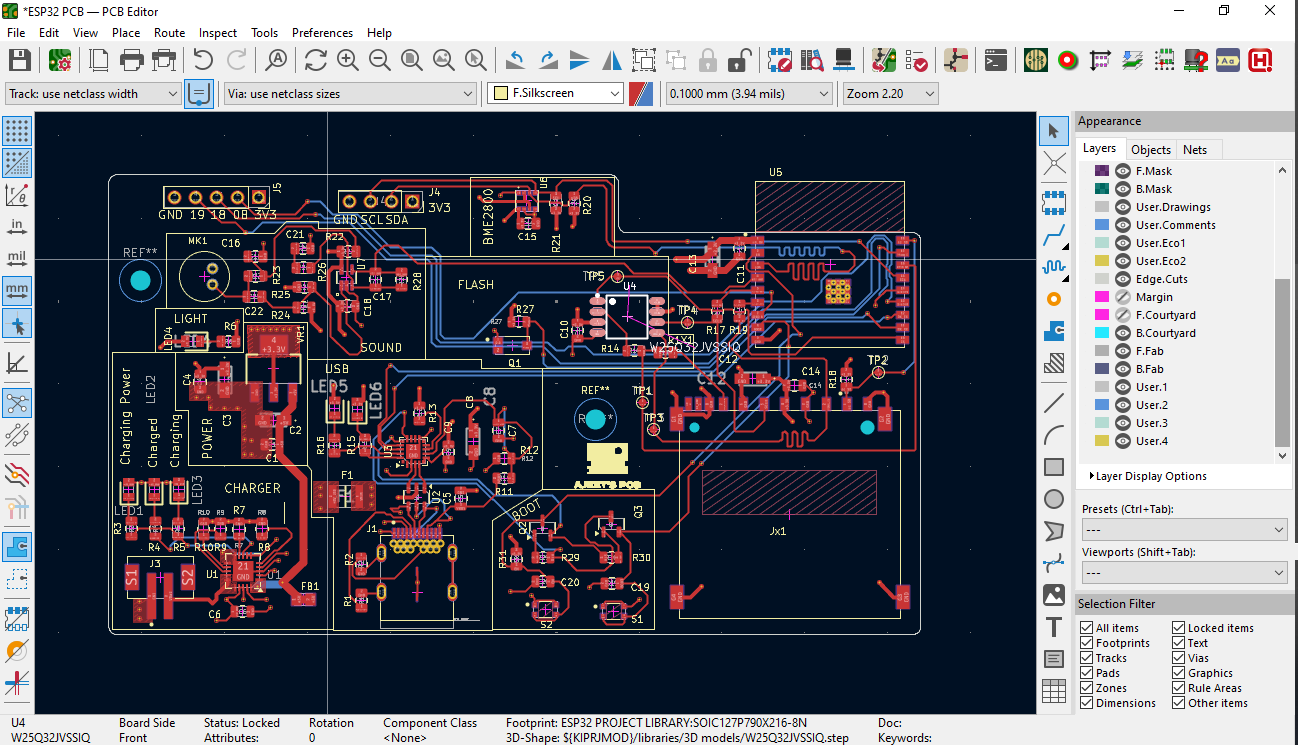Screen dimensions: 1298x745
Task: Click Rotate counterclockwise icon
Action: coord(516,60)
